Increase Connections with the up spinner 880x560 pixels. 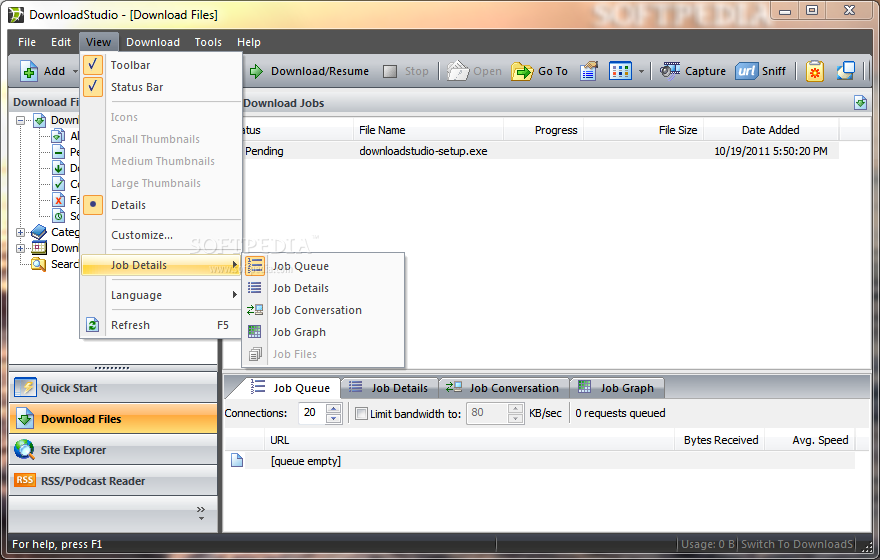pos(333,408)
